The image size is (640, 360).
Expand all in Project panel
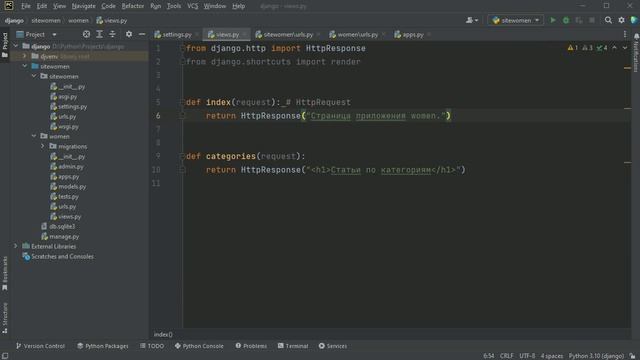[99, 34]
